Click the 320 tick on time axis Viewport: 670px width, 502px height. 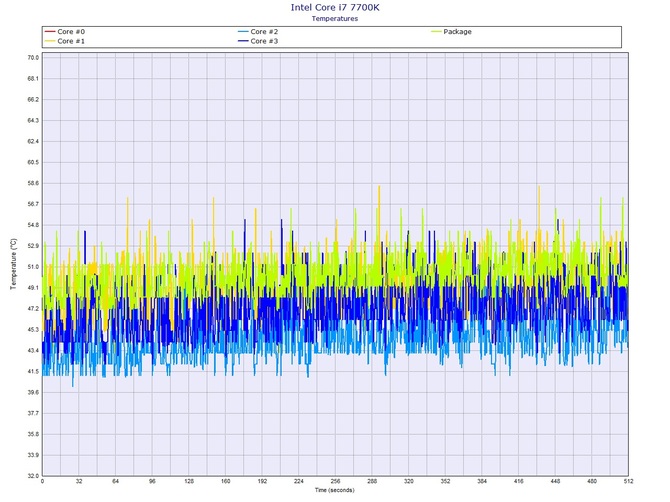coord(409,481)
